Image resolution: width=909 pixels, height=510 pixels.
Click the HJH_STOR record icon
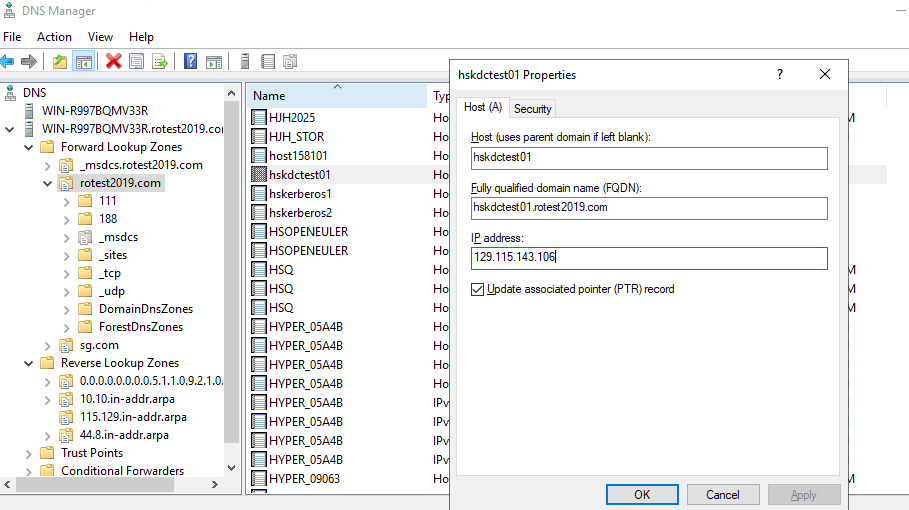tap(259, 137)
